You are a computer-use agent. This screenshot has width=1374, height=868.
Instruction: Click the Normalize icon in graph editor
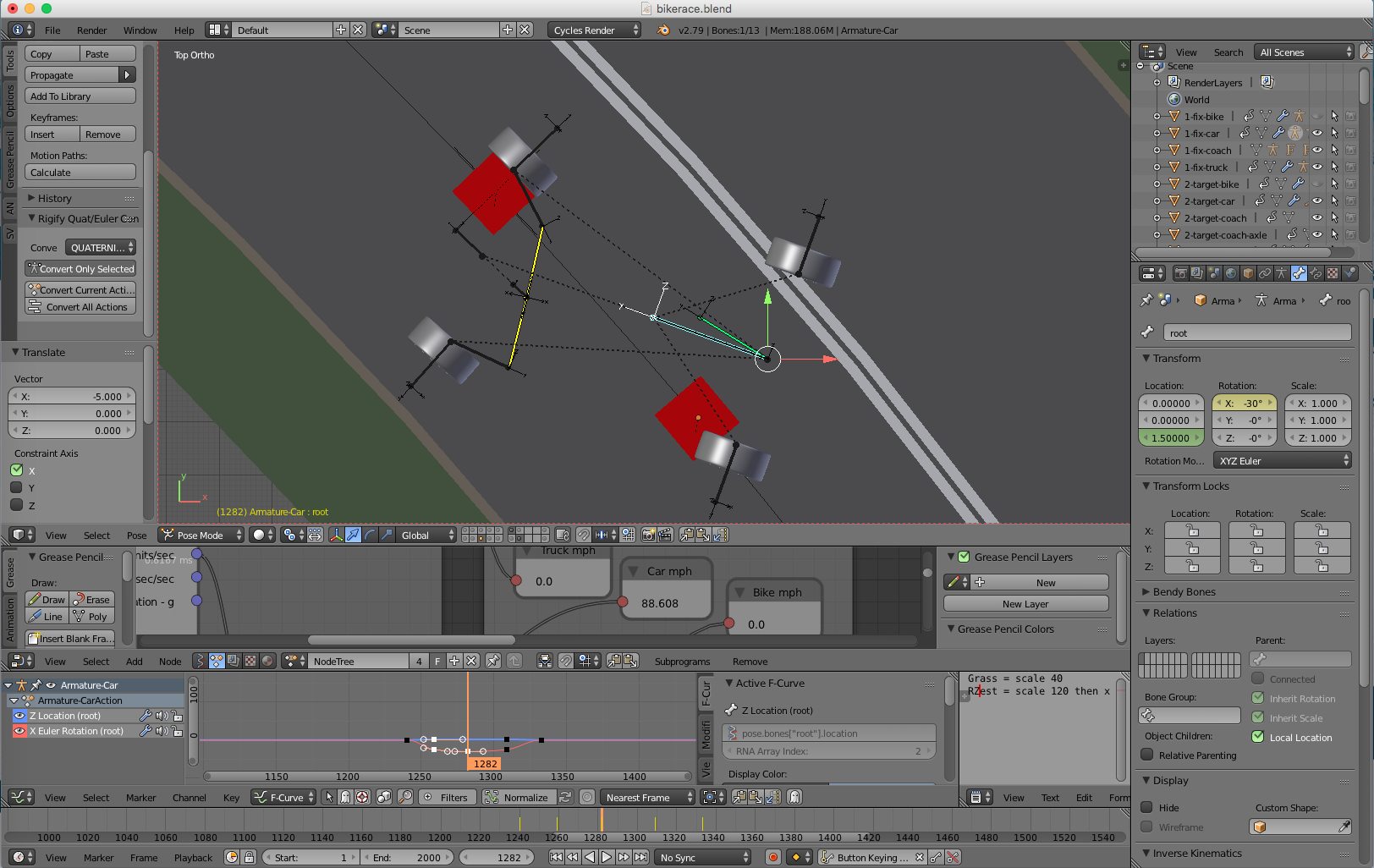[x=492, y=797]
